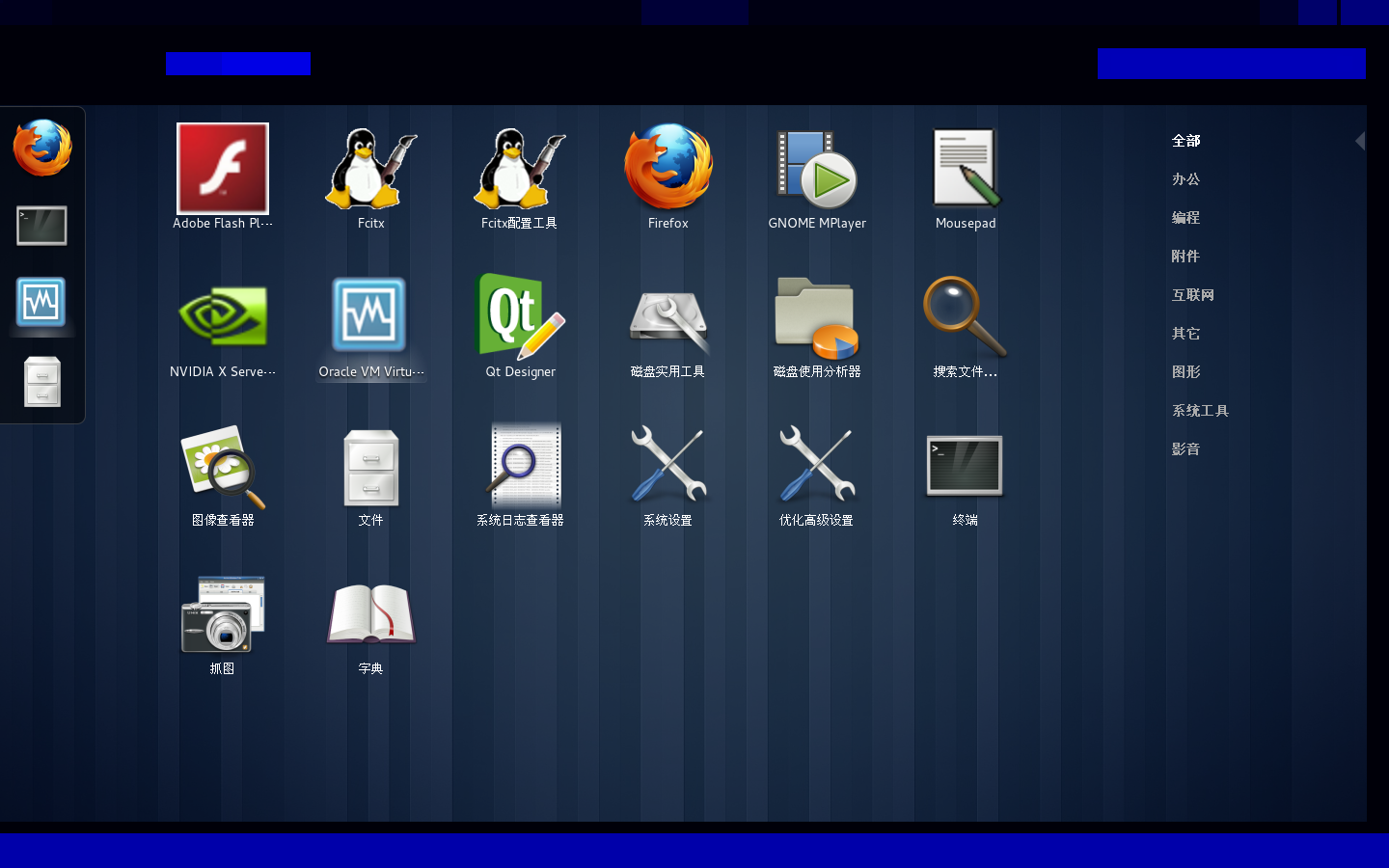This screenshot has width=1389, height=868.
Task: Click the file cabinet icon in the dock
Action: click(x=42, y=381)
